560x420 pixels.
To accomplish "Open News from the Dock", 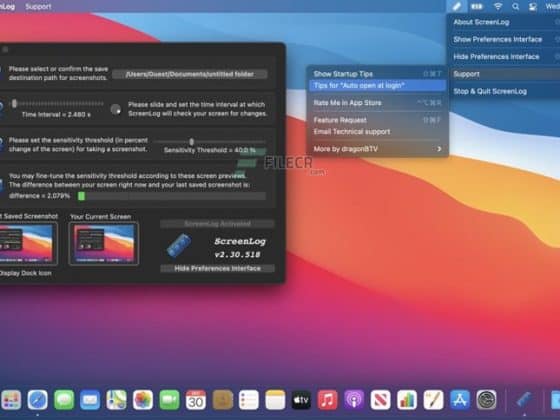I will (380, 400).
